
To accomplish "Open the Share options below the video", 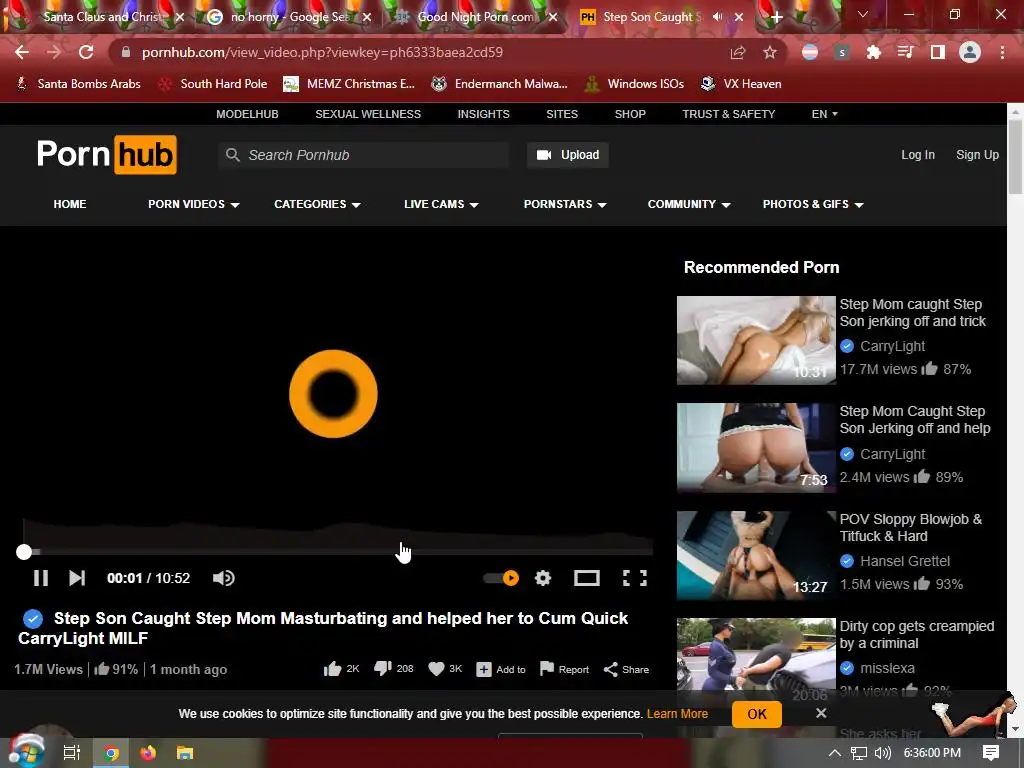I will (x=626, y=669).
